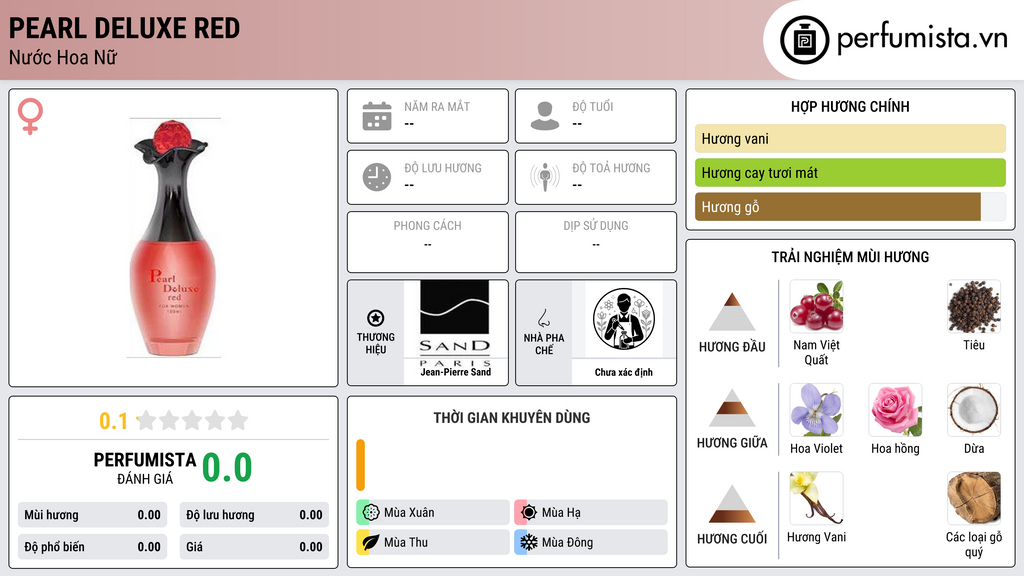This screenshot has width=1024, height=576.
Task: Click the Pearl Deluxe Red bottle photo
Action: point(174,238)
